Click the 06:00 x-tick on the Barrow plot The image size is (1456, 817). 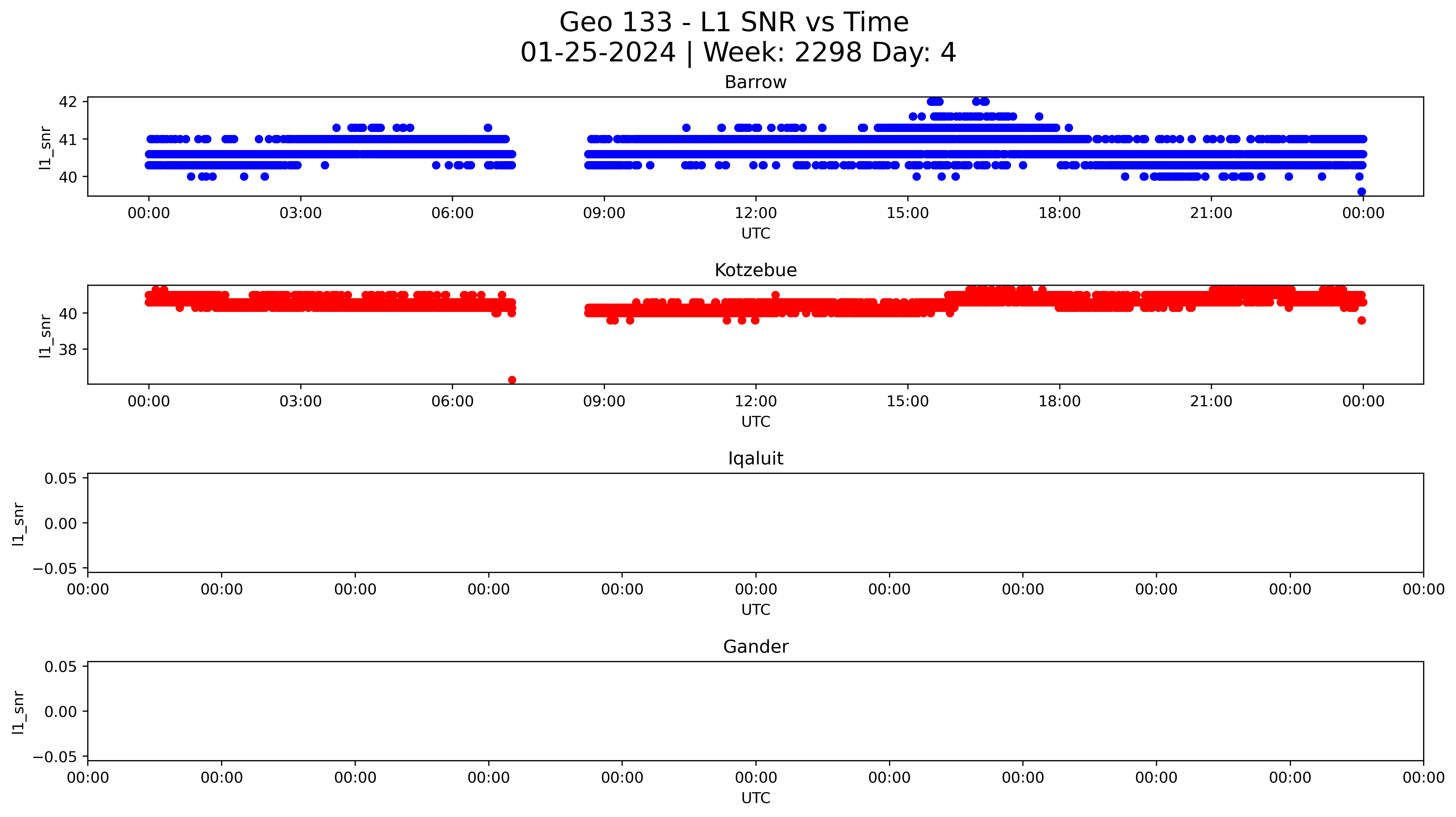click(x=452, y=214)
